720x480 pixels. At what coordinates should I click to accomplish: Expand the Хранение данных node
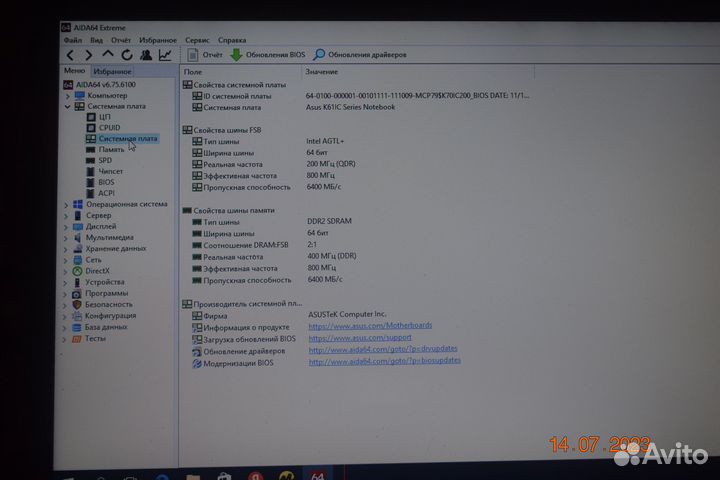tap(65, 249)
